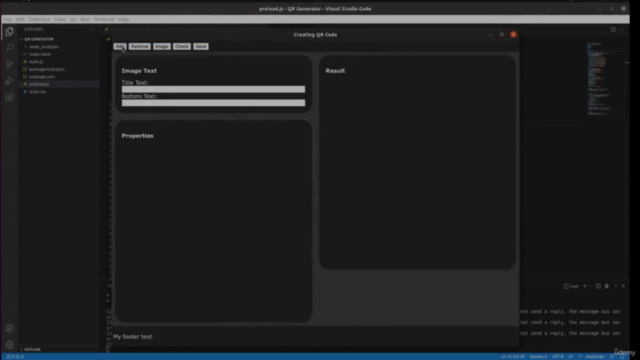Open the new terminal dropdown arrow
Screen dimensions: 640x360
coord(590,286)
